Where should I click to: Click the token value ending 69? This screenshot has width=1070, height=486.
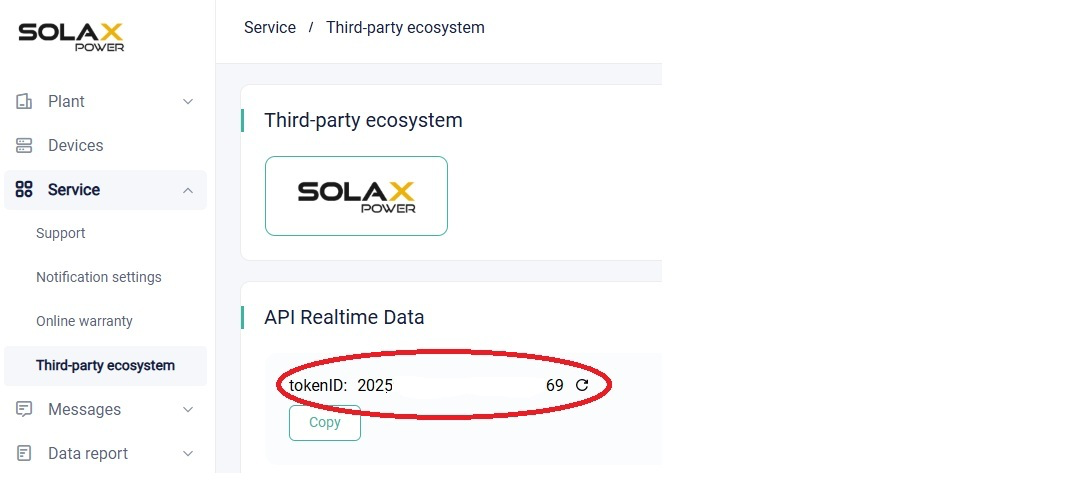pyautogui.click(x=555, y=386)
